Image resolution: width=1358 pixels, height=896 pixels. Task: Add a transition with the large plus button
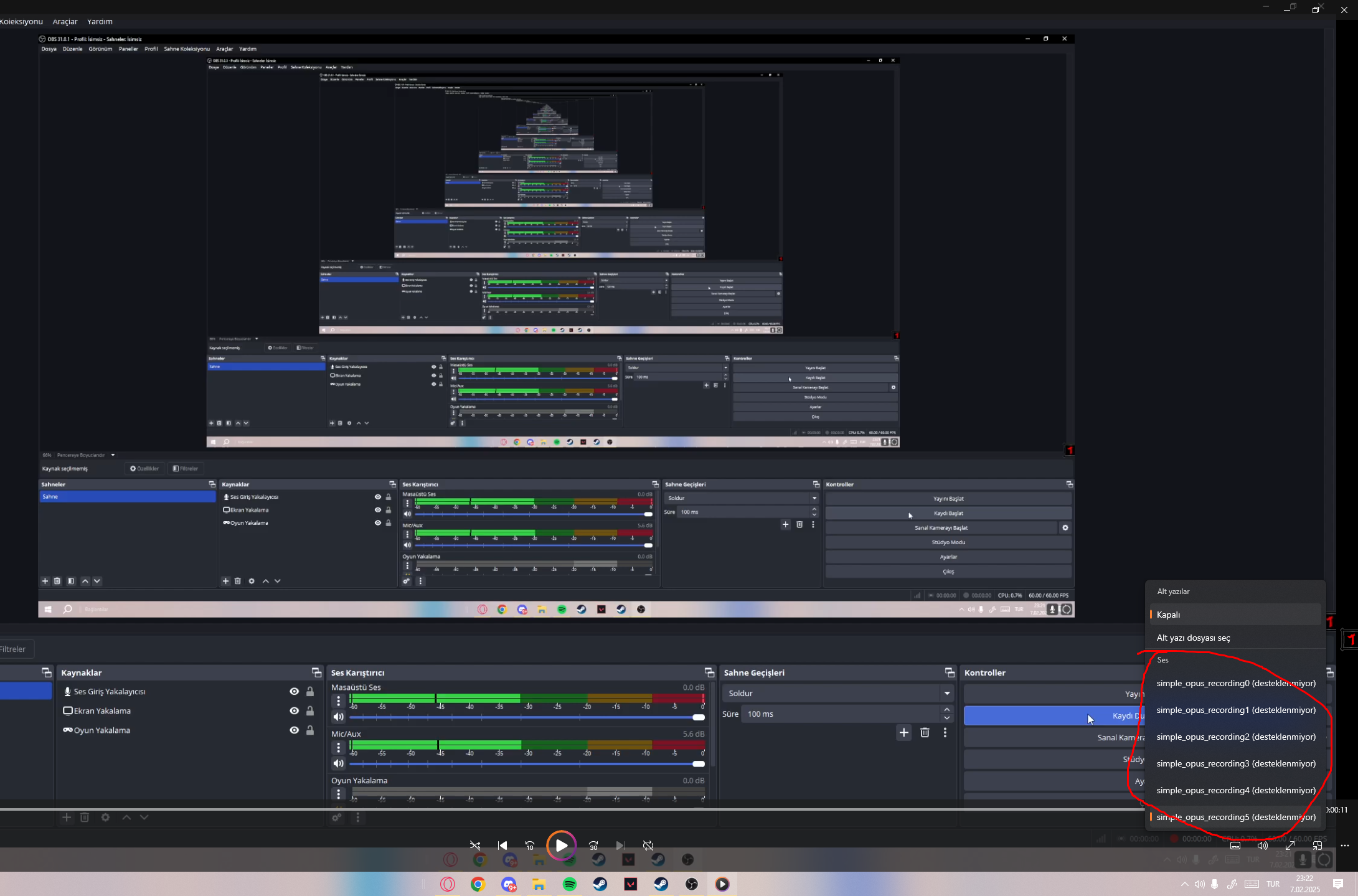point(904,733)
